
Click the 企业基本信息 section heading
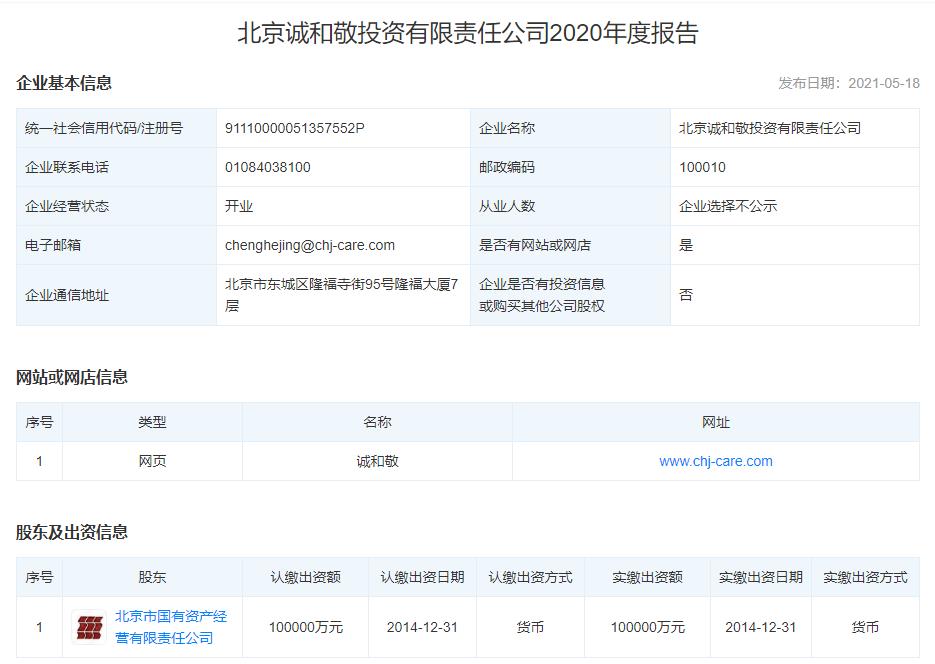[64, 83]
